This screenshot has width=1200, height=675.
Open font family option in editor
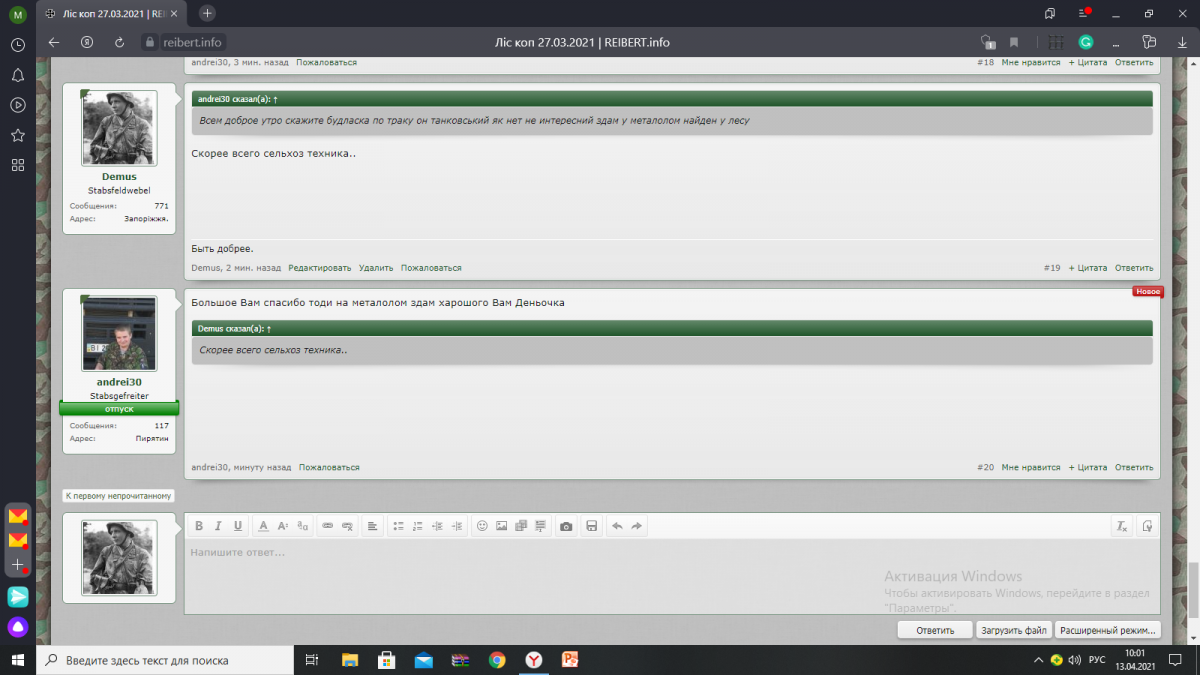tap(303, 526)
